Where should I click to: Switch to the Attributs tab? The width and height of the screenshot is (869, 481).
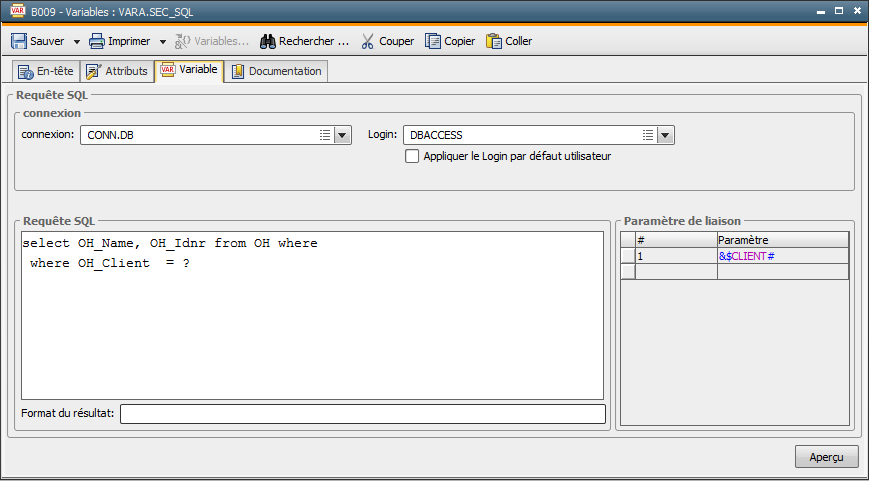117,71
